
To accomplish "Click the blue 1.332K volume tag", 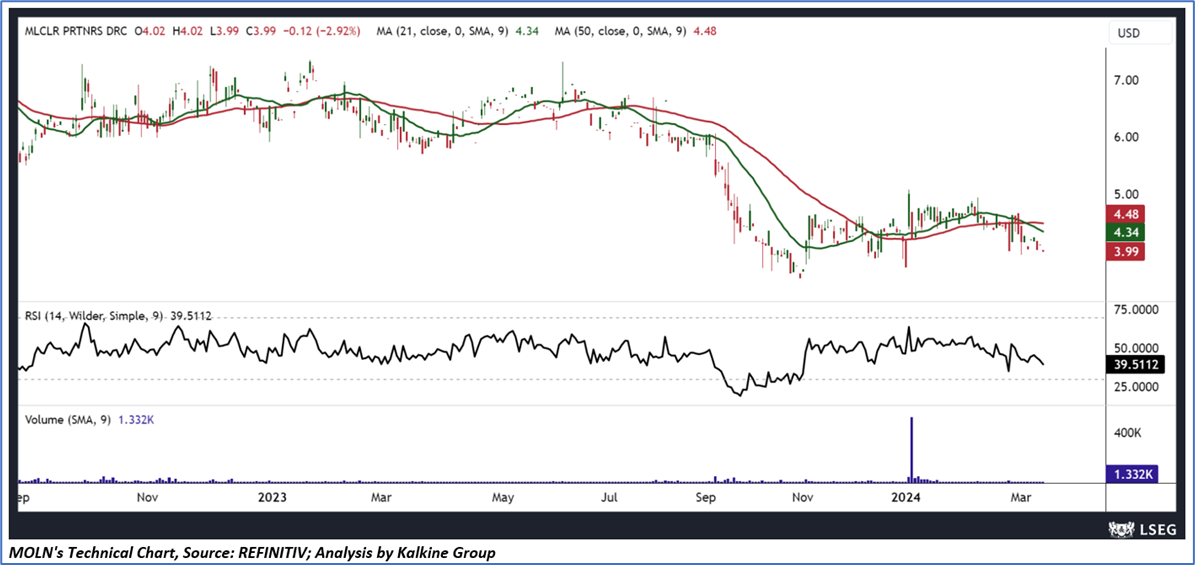I will (x=1132, y=475).
